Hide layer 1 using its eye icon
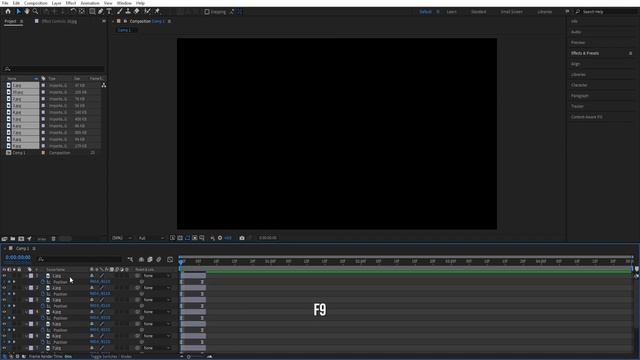The image size is (640, 360). point(4,276)
